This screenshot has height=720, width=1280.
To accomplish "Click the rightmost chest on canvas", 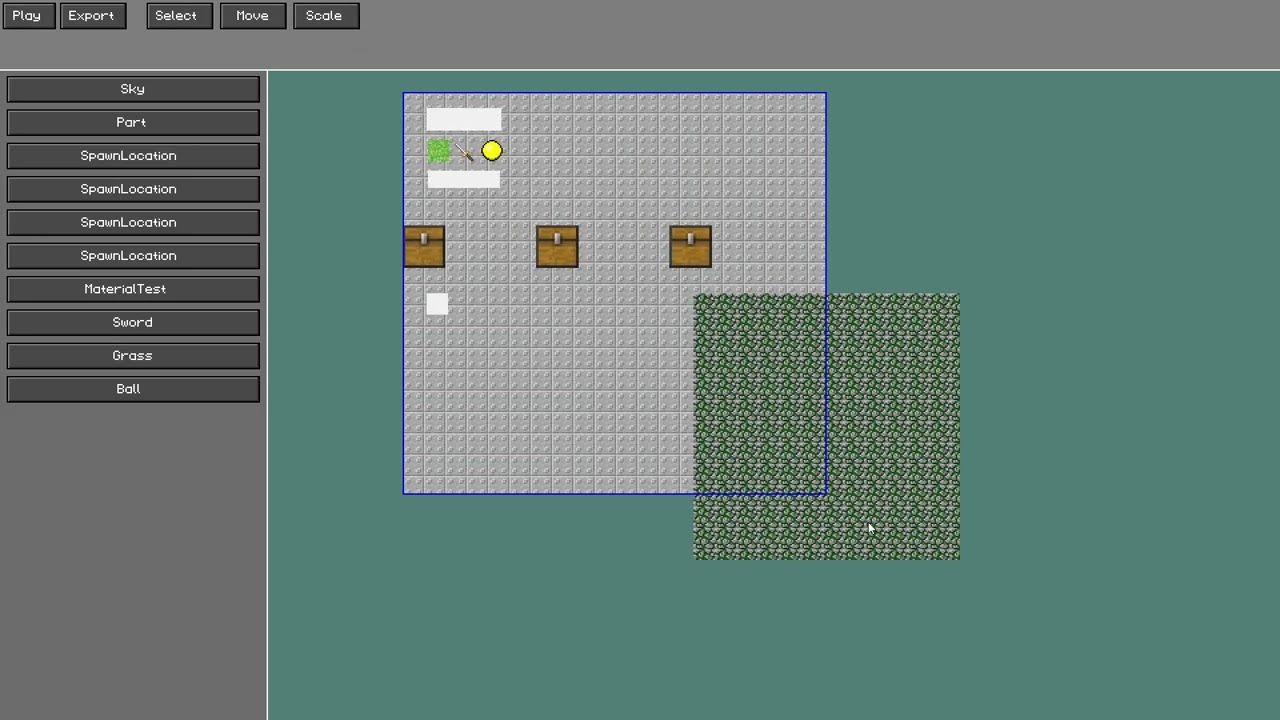I will pos(690,247).
